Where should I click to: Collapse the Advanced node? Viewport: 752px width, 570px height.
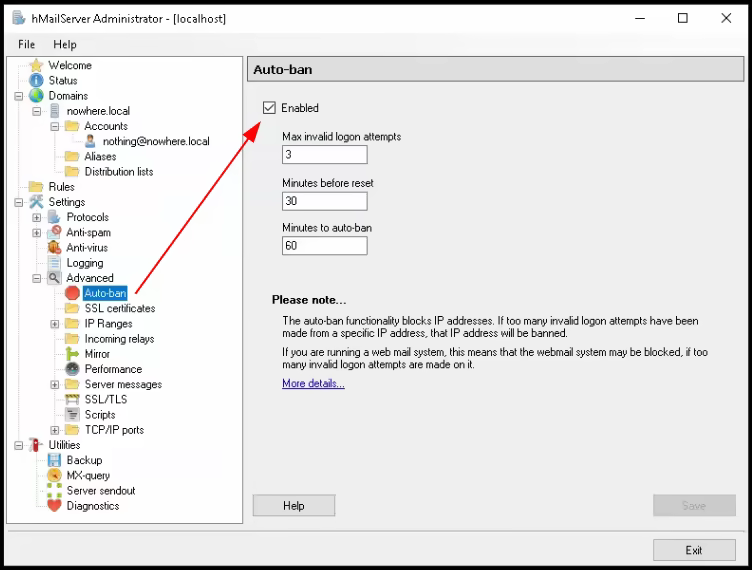click(37, 278)
